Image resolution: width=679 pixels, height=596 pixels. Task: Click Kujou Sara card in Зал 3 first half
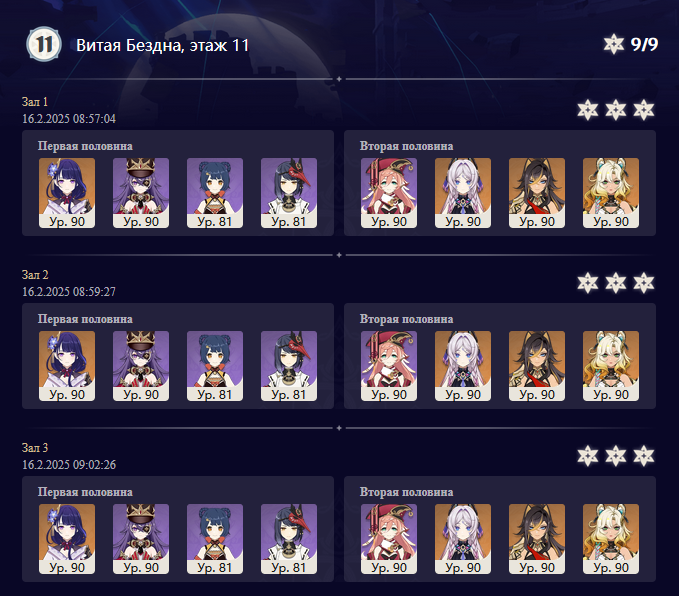(289, 539)
